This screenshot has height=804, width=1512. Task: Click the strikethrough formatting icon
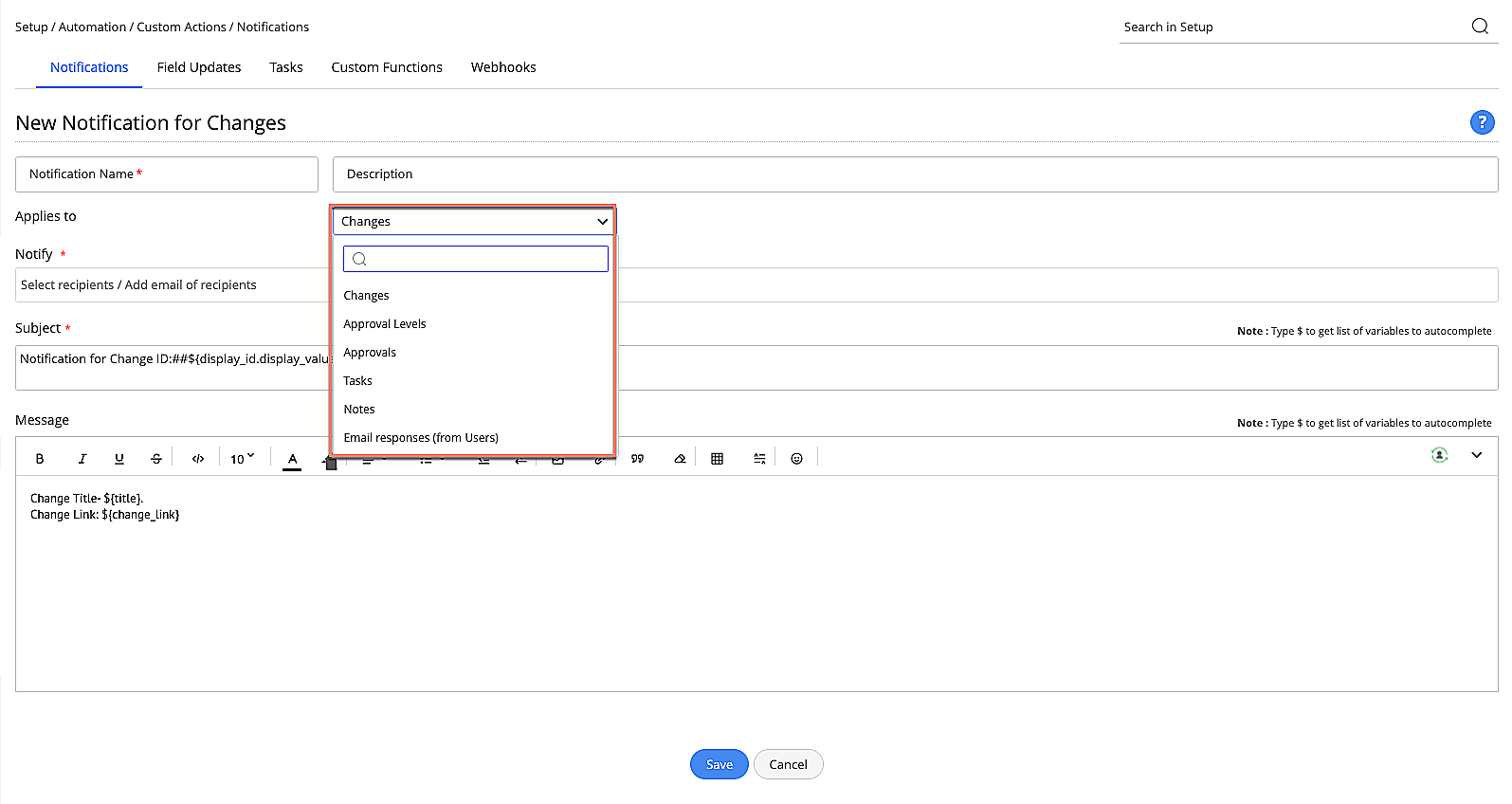[x=156, y=459]
